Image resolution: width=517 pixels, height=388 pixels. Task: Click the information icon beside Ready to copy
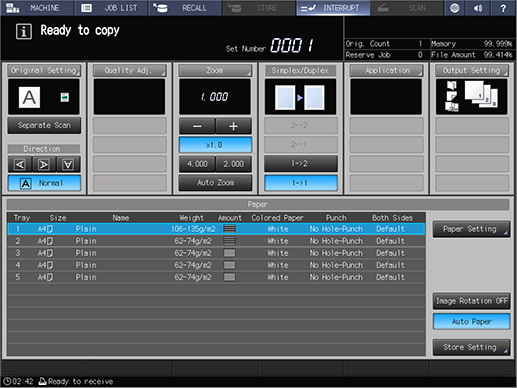pos(24,32)
